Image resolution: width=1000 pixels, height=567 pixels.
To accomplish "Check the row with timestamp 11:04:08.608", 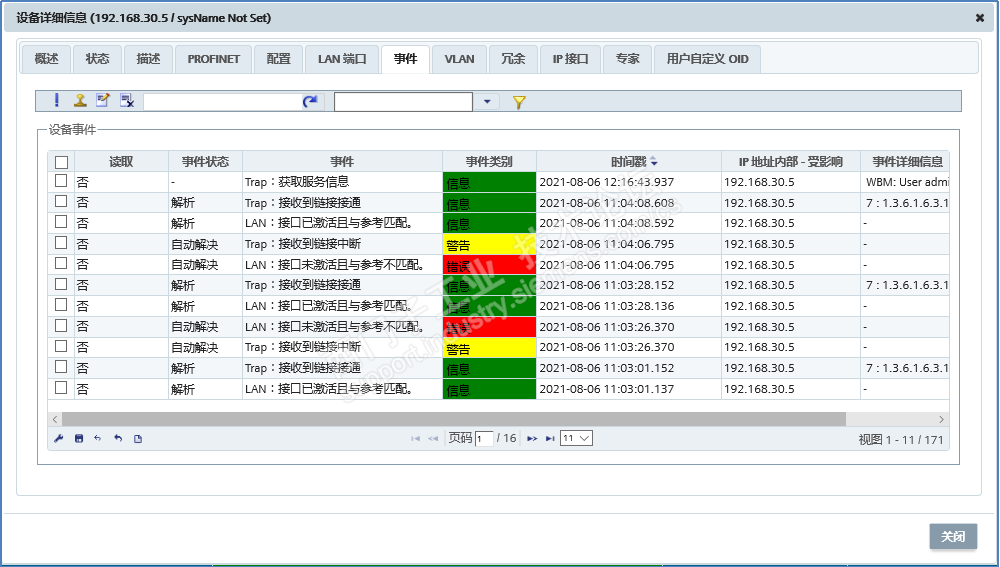I will [x=61, y=202].
